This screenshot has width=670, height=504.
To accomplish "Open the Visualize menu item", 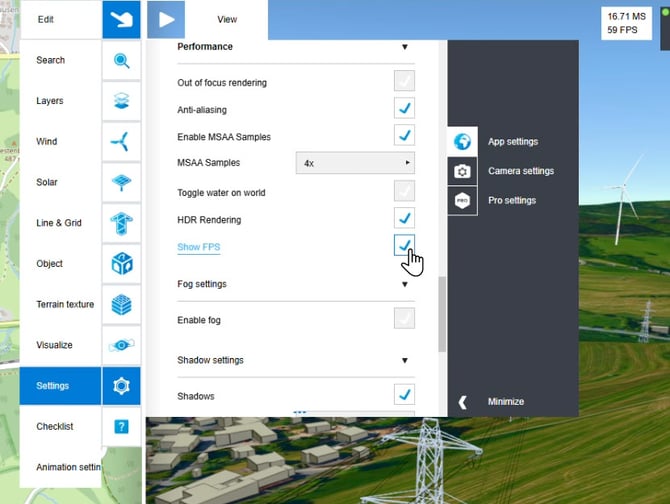I will (x=54, y=345).
